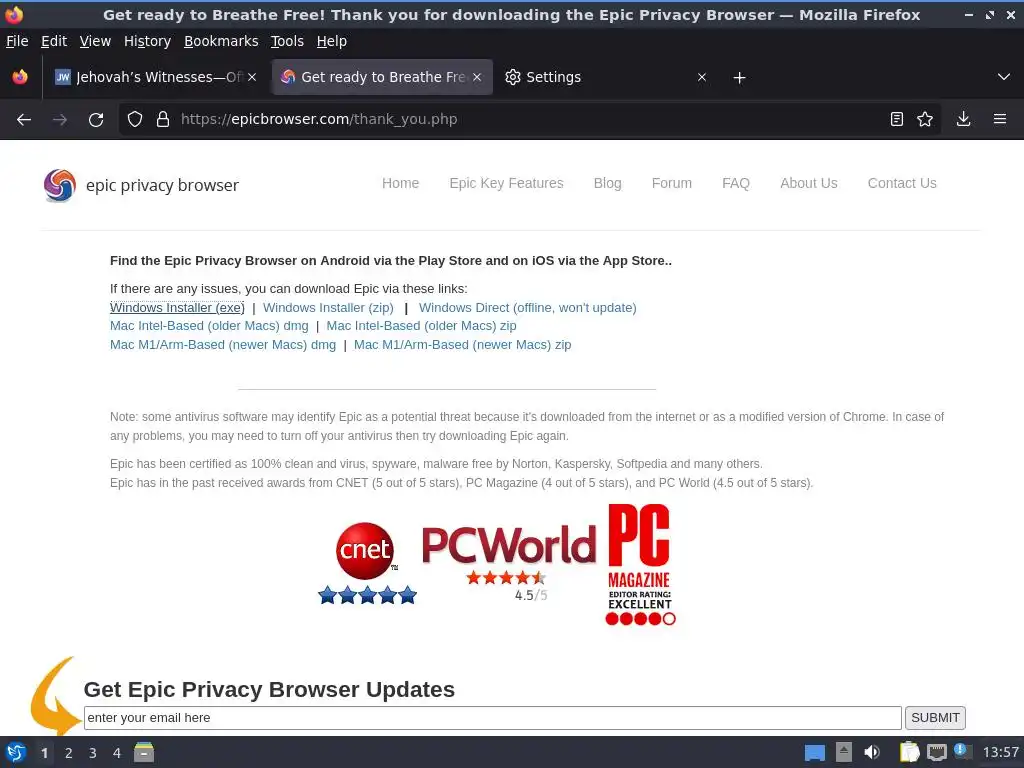Click the cnet five-star award image

click(x=367, y=563)
